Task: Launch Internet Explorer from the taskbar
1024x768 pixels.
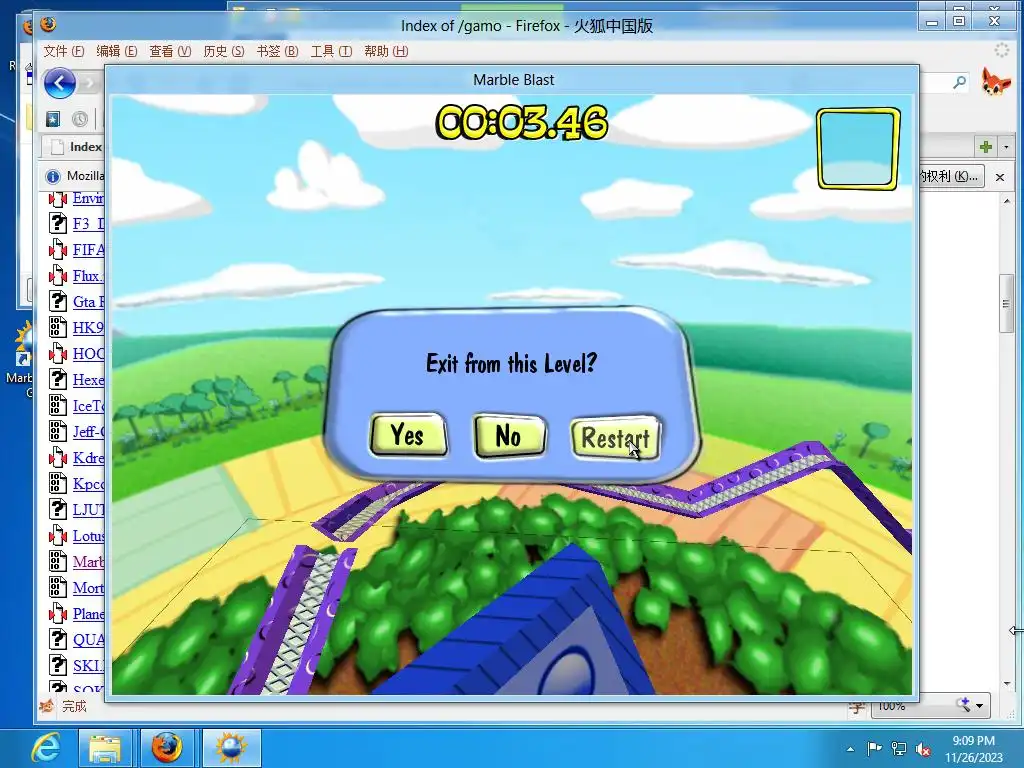Action: [46, 747]
